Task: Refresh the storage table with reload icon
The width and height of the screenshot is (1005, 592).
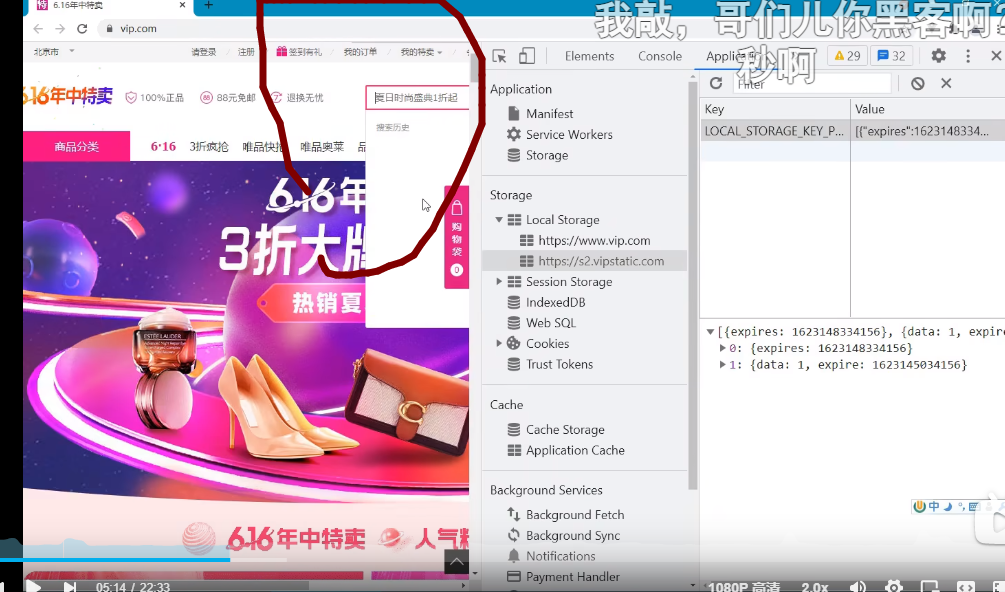Action: (716, 83)
